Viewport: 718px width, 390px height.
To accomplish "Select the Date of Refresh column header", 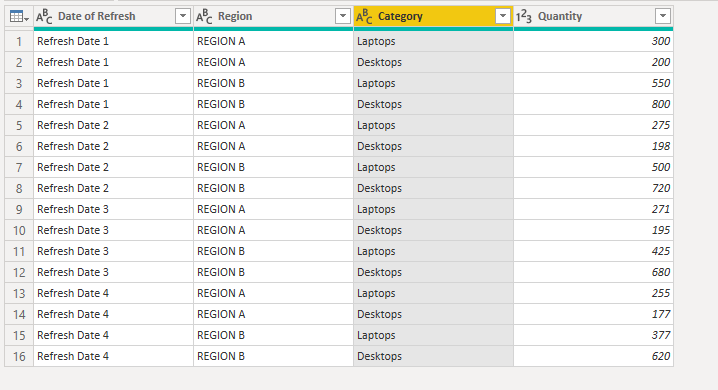I will 114,16.
